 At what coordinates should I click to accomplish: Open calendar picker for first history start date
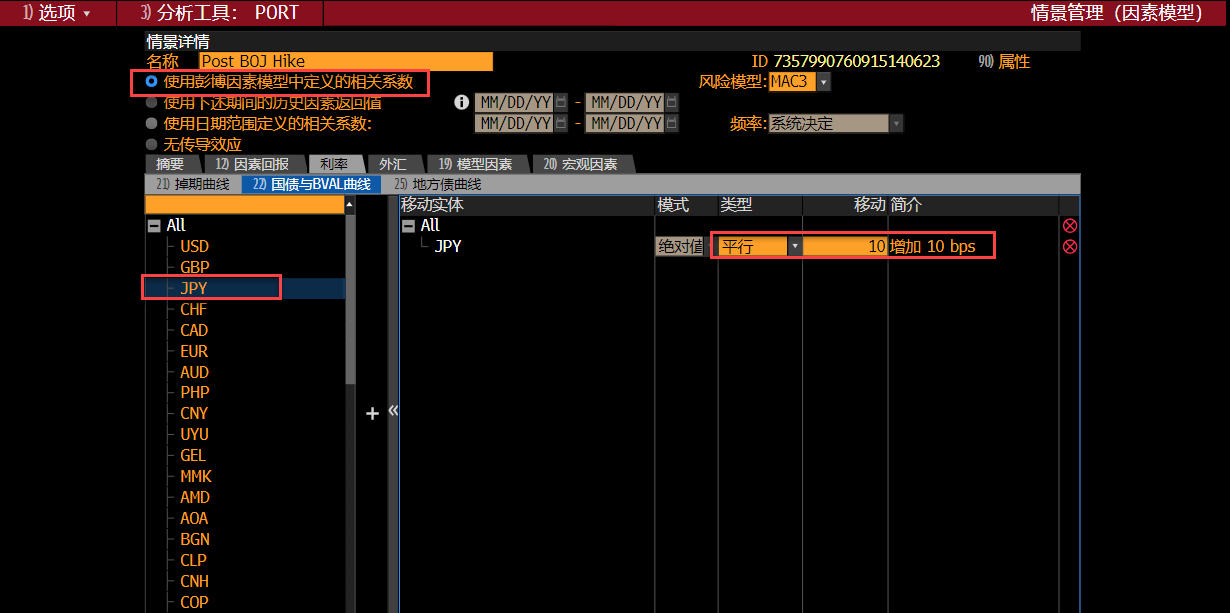(561, 102)
